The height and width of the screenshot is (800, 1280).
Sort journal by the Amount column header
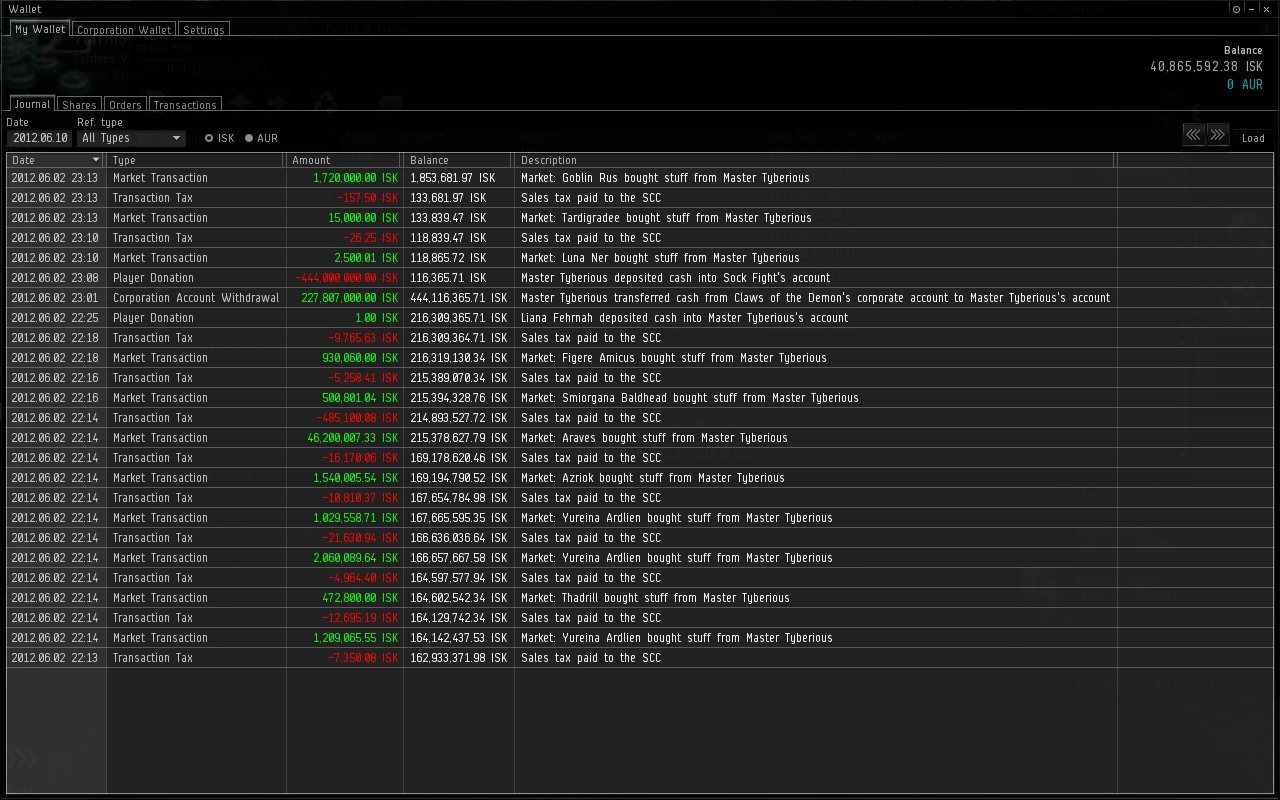pos(345,160)
